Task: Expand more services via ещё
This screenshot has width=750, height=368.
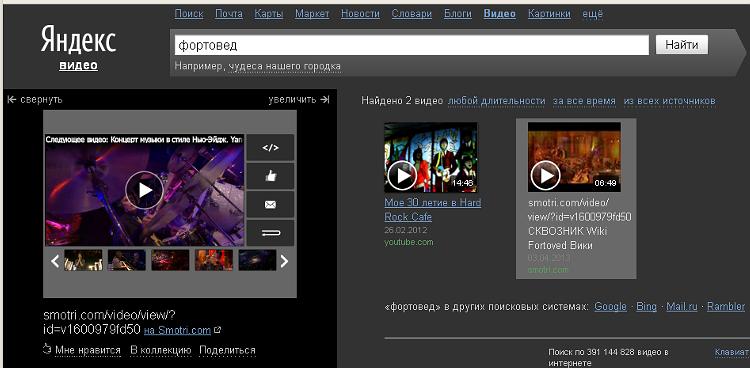Action: pyautogui.click(x=593, y=14)
